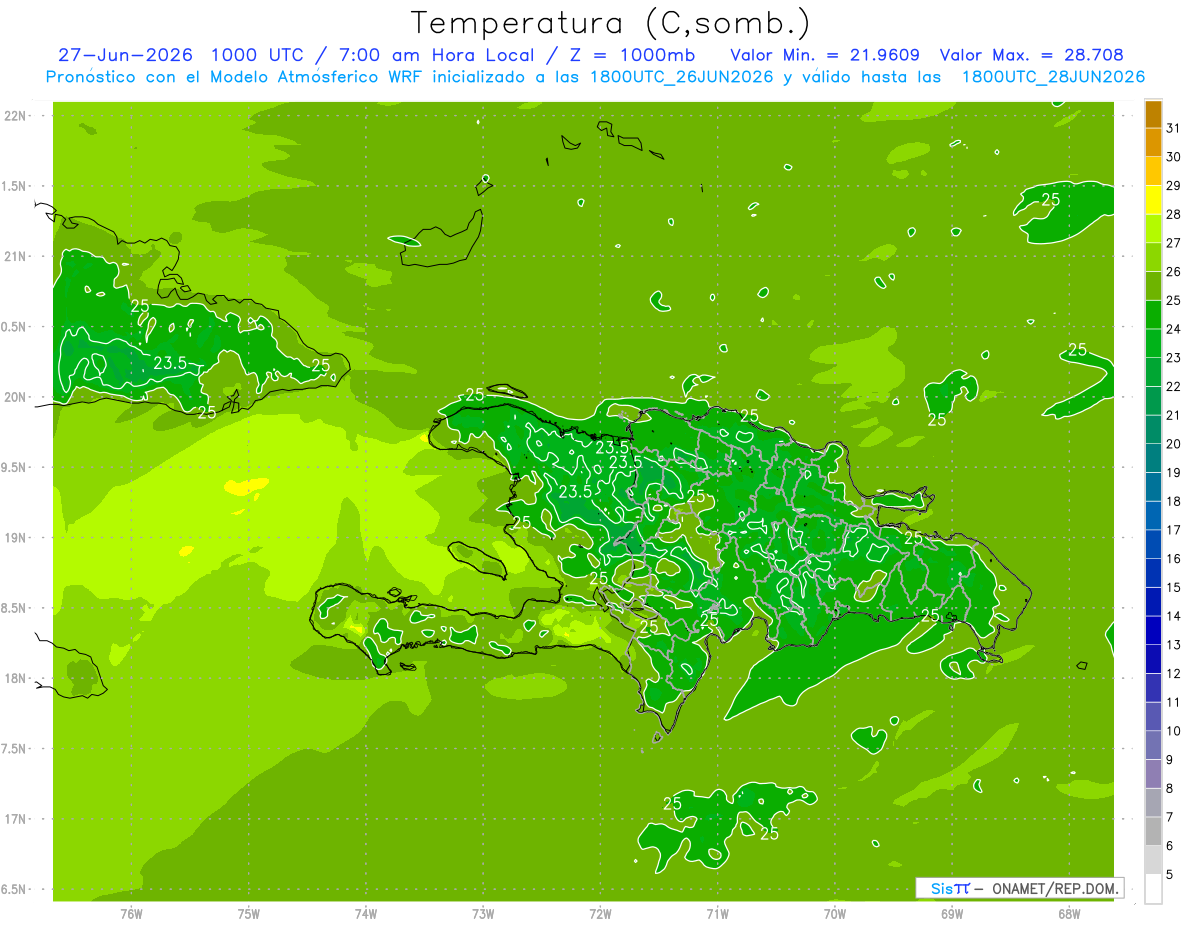Click the 72W longitude axis label
The image size is (1200, 927).
click(x=600, y=913)
